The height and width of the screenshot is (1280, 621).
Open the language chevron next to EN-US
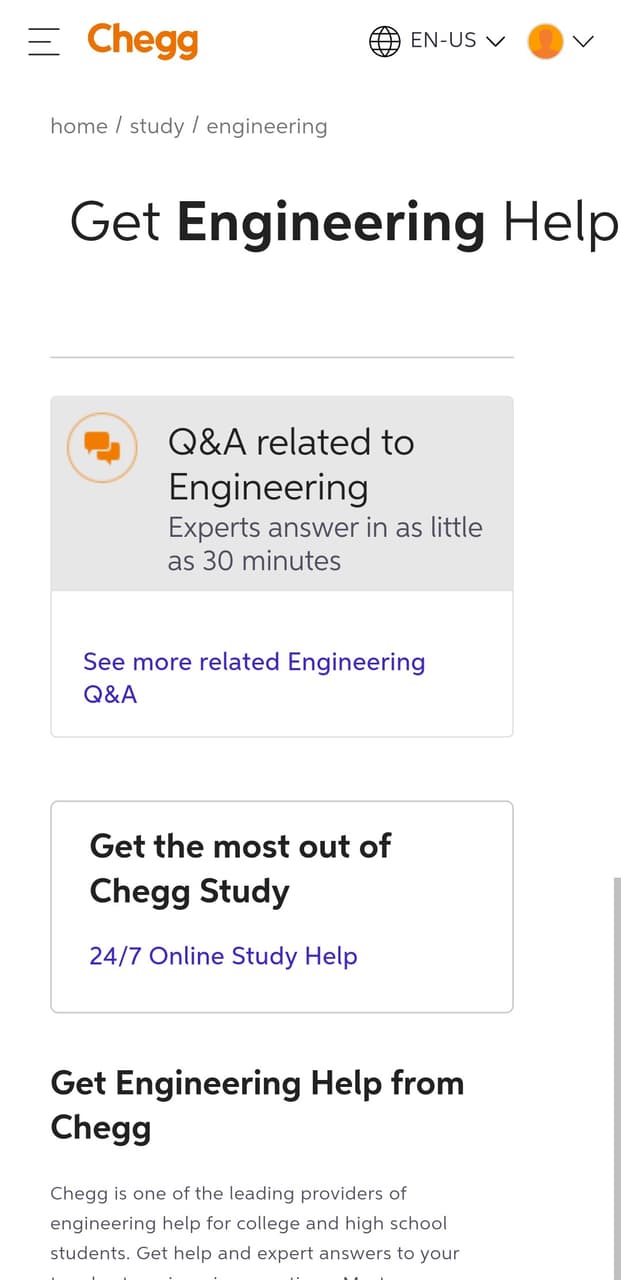tap(496, 41)
